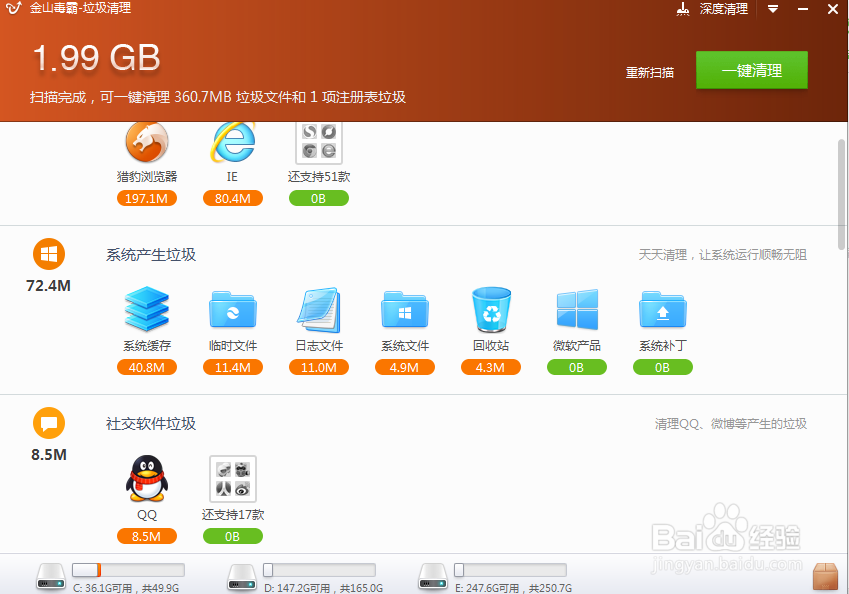
Task: Click the orange Windows category icon beside 系统产生垃圾
Action: point(49,254)
